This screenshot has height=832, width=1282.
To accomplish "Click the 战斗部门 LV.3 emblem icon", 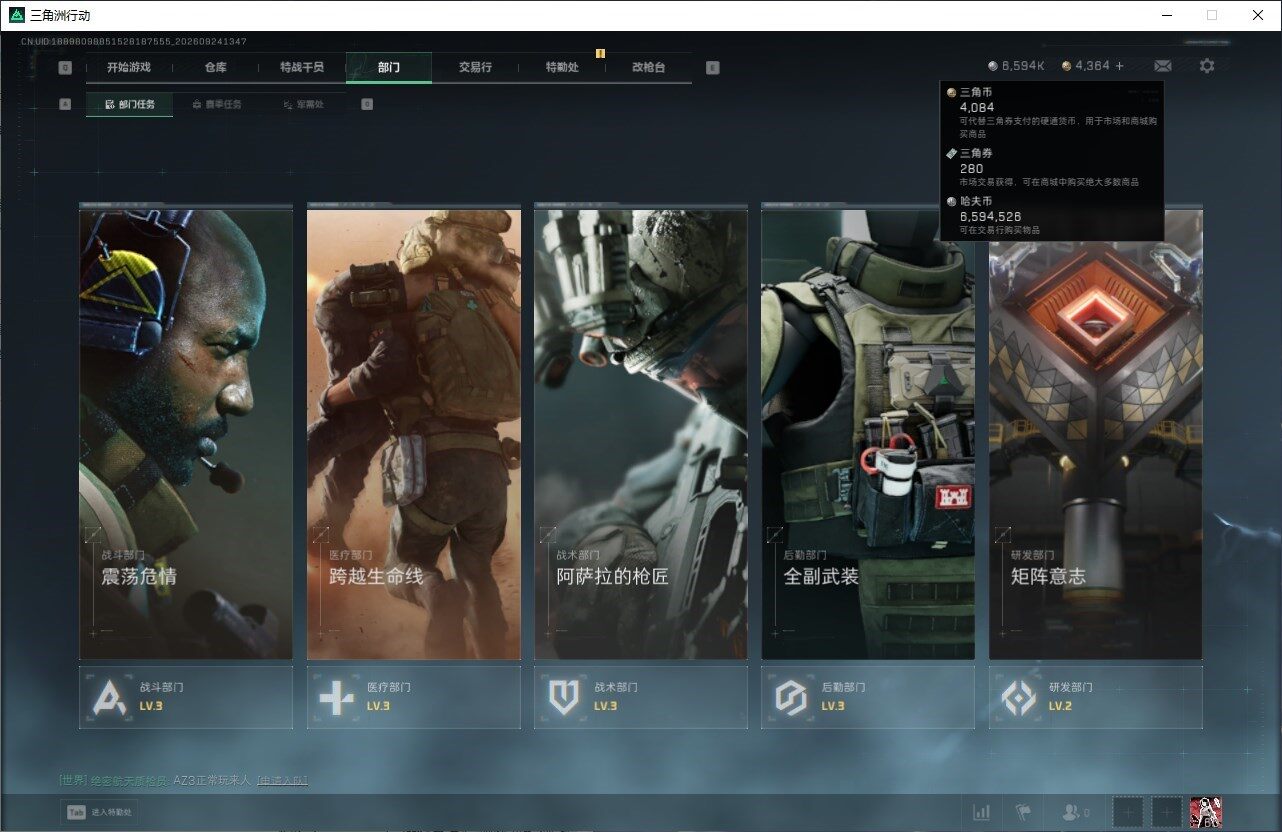I will point(110,697).
